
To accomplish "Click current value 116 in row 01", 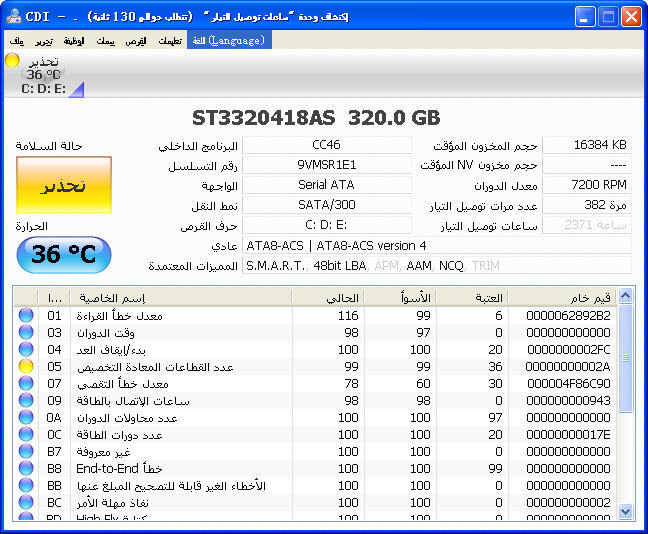I will click(348, 315).
